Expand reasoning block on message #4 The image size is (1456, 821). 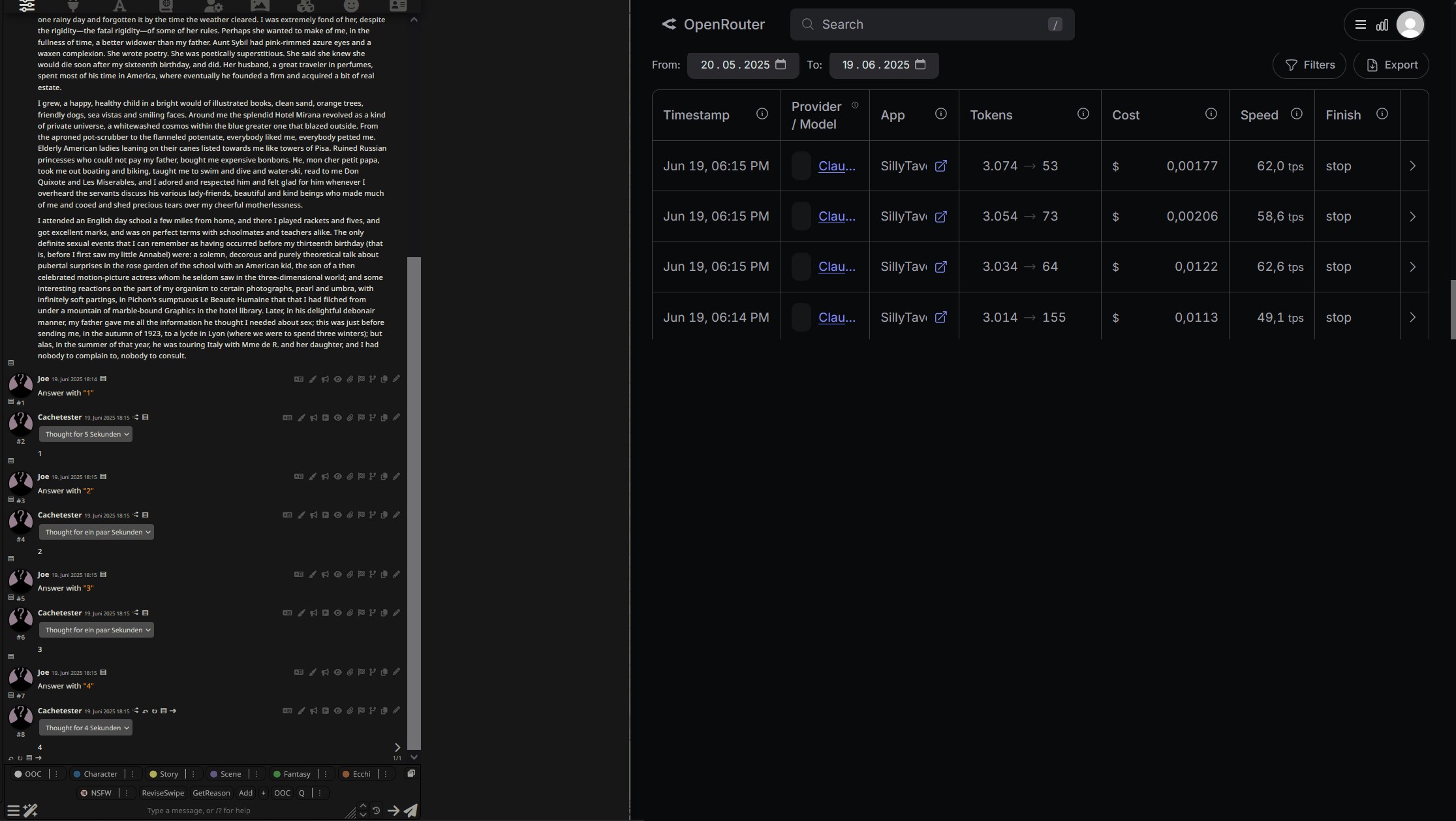click(x=97, y=533)
